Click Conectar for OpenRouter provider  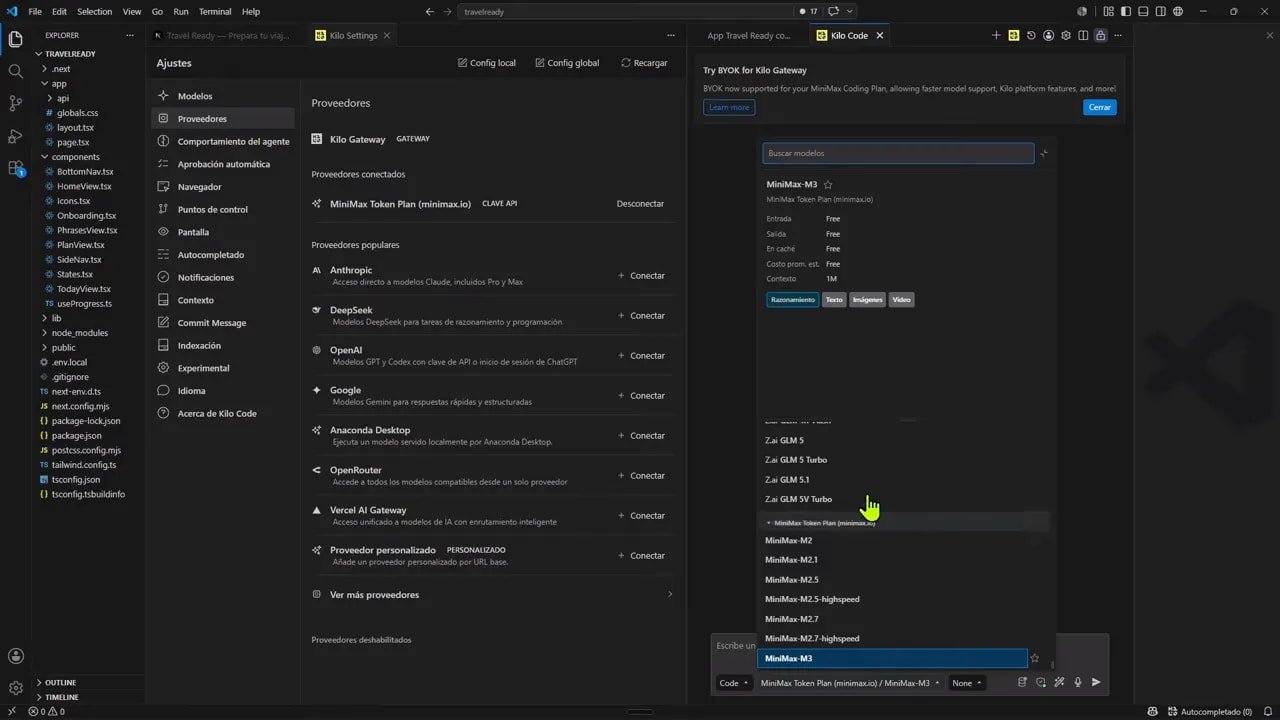[641, 475]
